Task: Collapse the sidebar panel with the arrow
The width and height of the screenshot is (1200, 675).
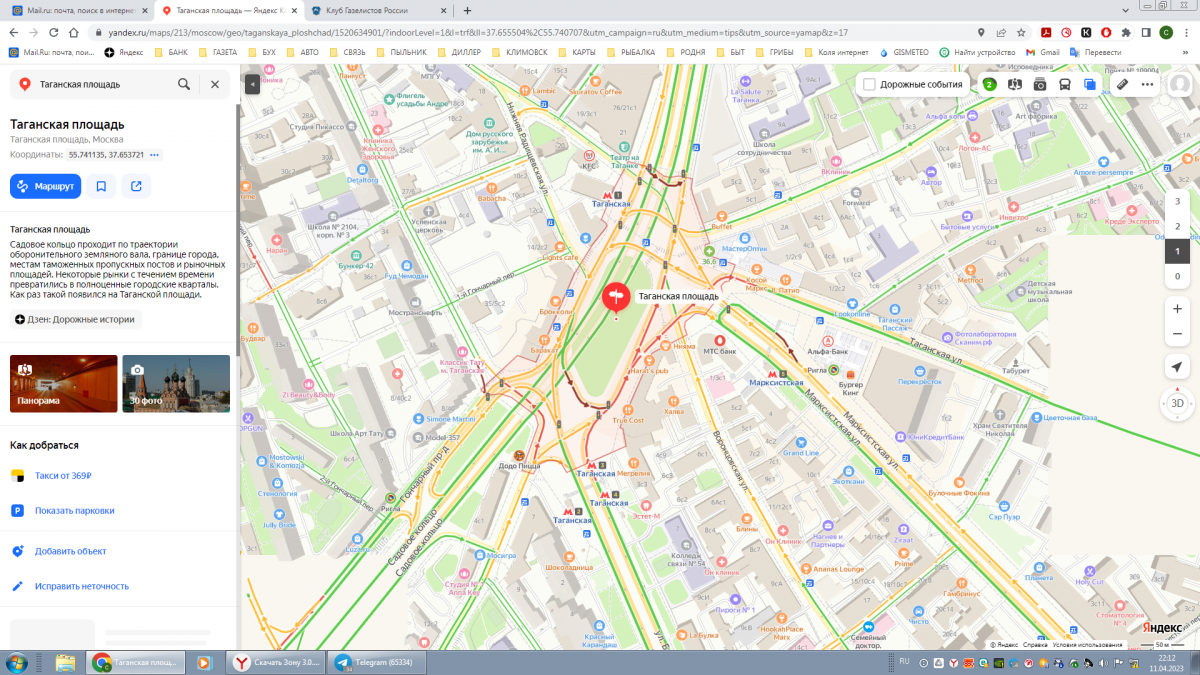Action: click(x=252, y=85)
